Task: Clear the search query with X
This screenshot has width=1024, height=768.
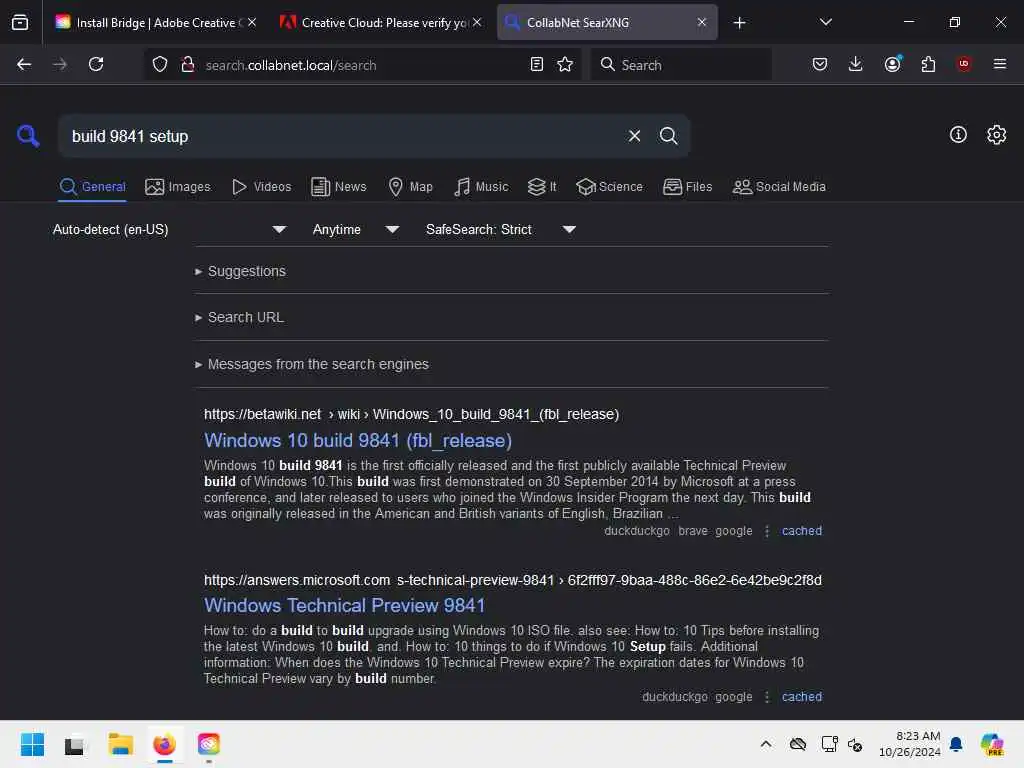Action: click(634, 136)
